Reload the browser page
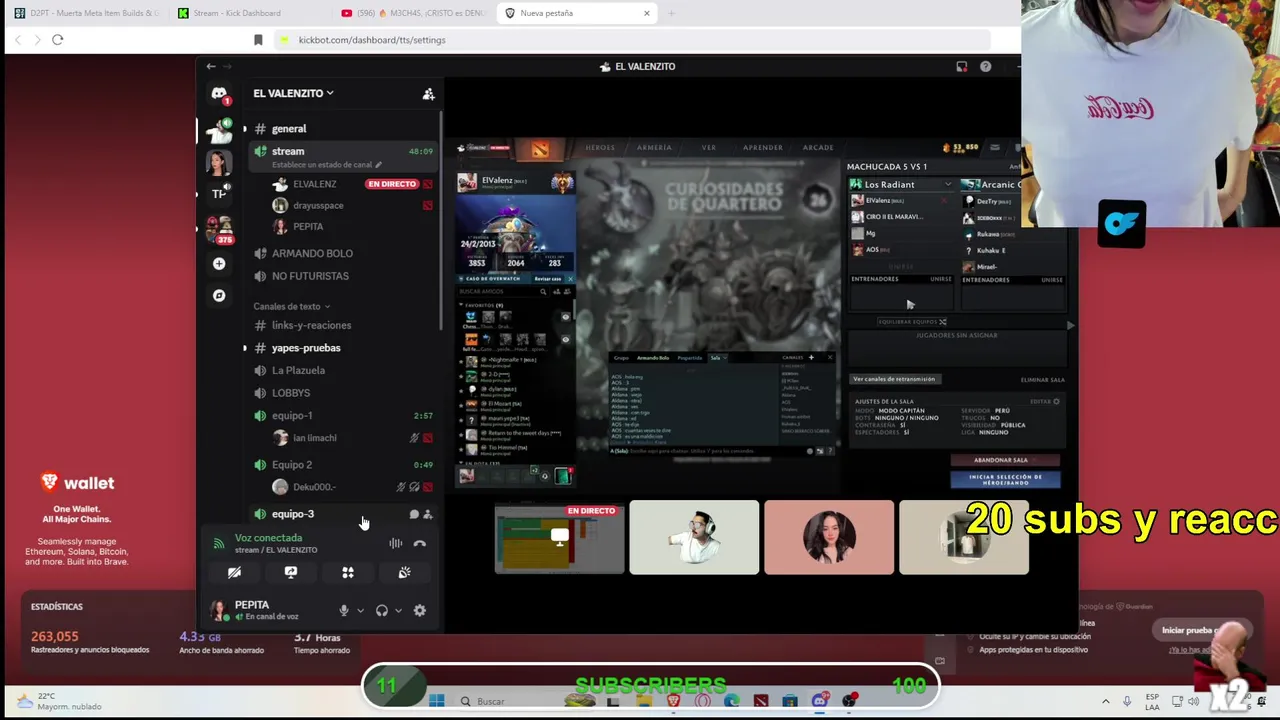Viewport: 1280px width, 720px height. pyautogui.click(x=58, y=40)
